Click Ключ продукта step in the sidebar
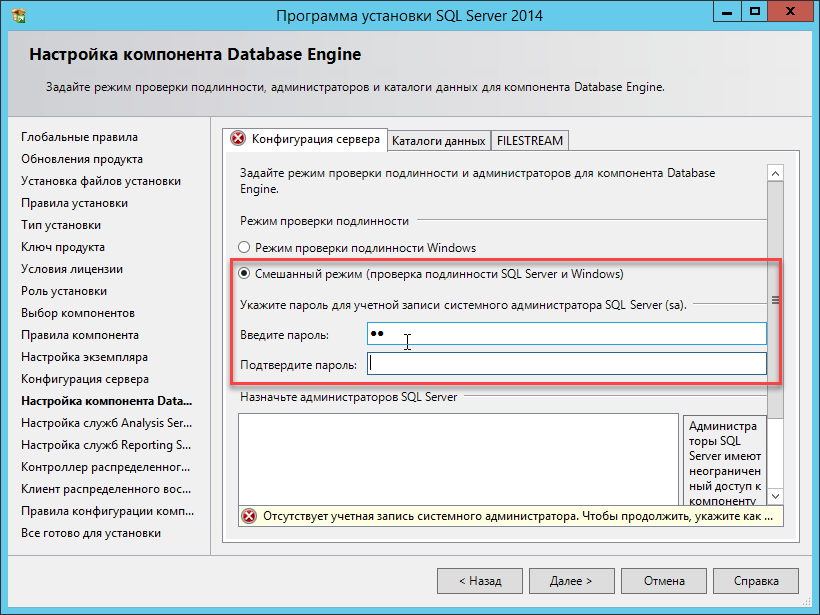The width and height of the screenshot is (820, 615). tap(63, 247)
